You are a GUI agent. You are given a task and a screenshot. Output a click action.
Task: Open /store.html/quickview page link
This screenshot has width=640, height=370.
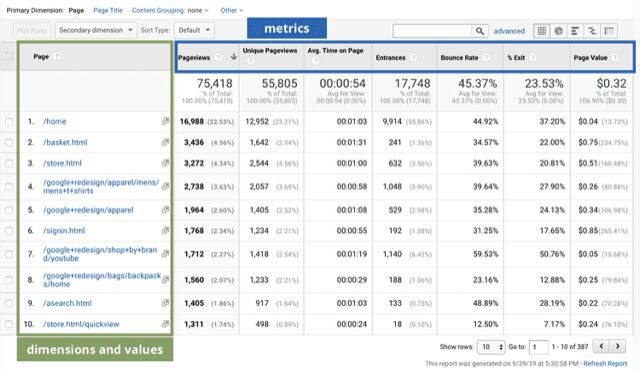(81, 324)
